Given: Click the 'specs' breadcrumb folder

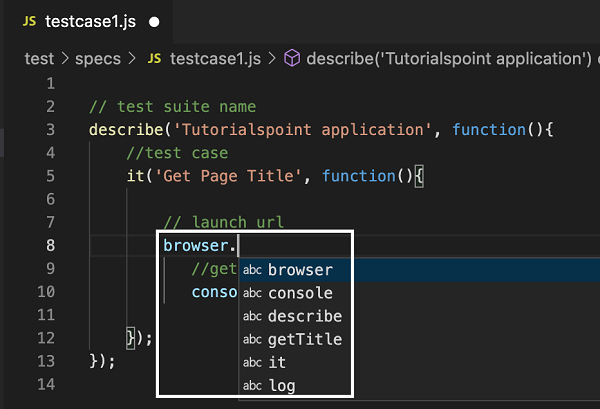Looking at the screenshot, I should (98, 58).
